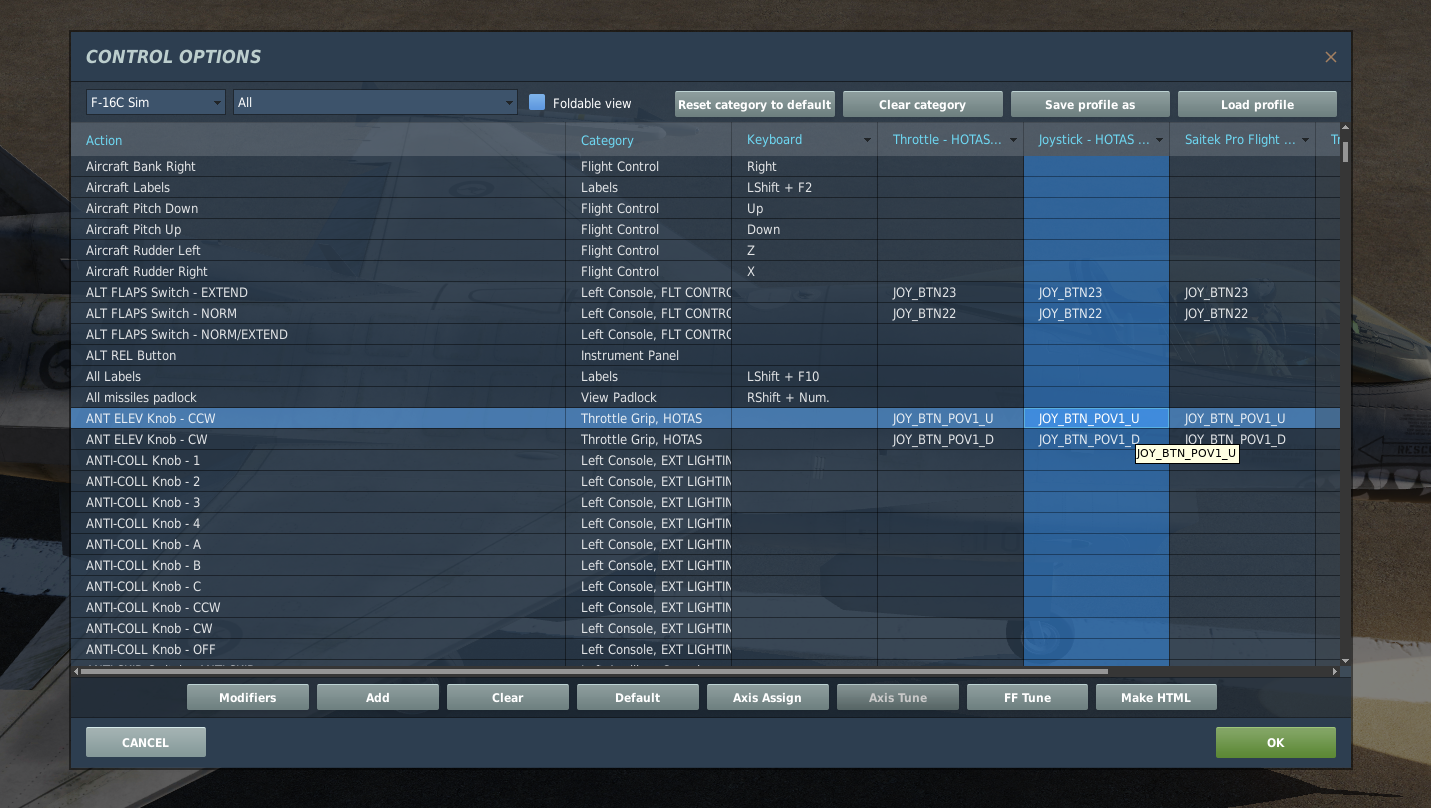1431x808 pixels.
Task: Open the Joystick - HOTAS column dropdown arrow
Action: pyautogui.click(x=1159, y=140)
